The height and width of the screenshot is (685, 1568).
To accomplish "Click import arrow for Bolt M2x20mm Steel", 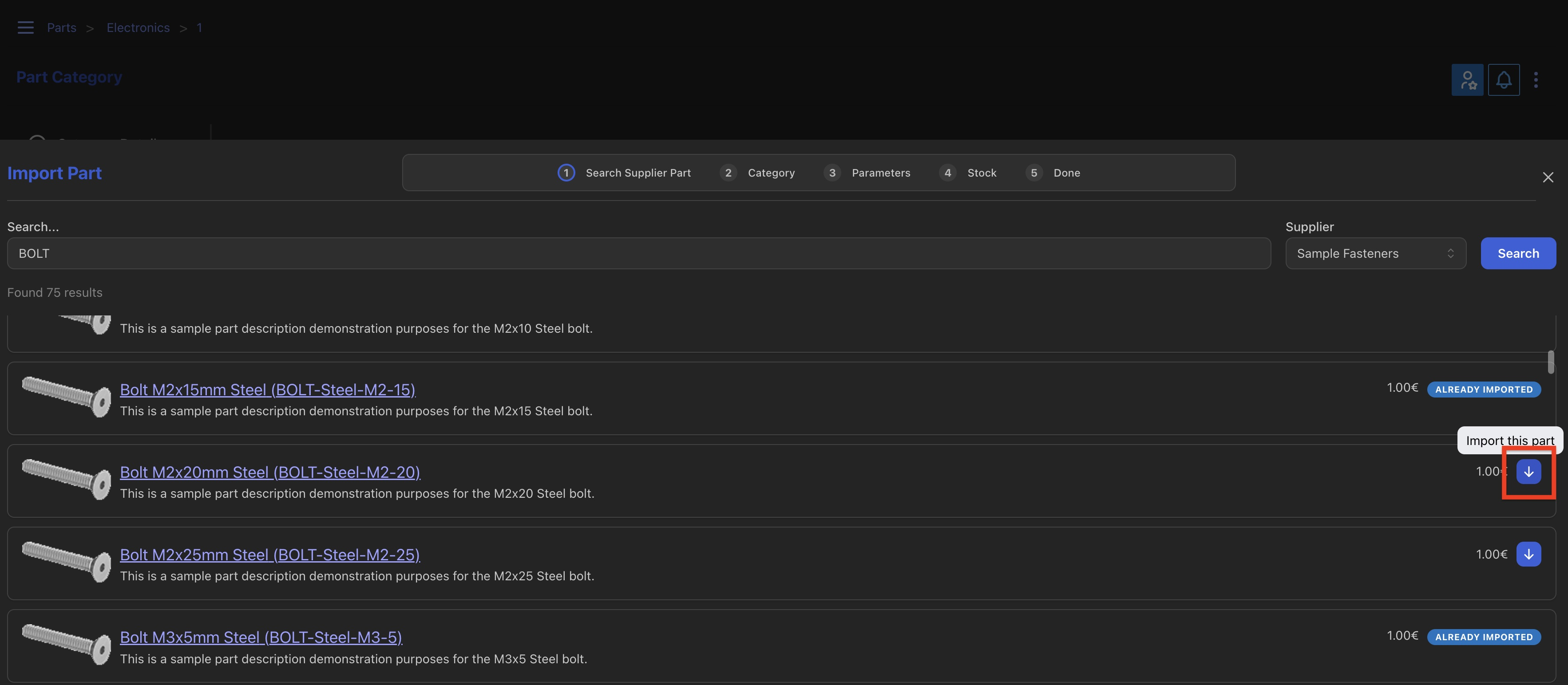I will point(1528,472).
